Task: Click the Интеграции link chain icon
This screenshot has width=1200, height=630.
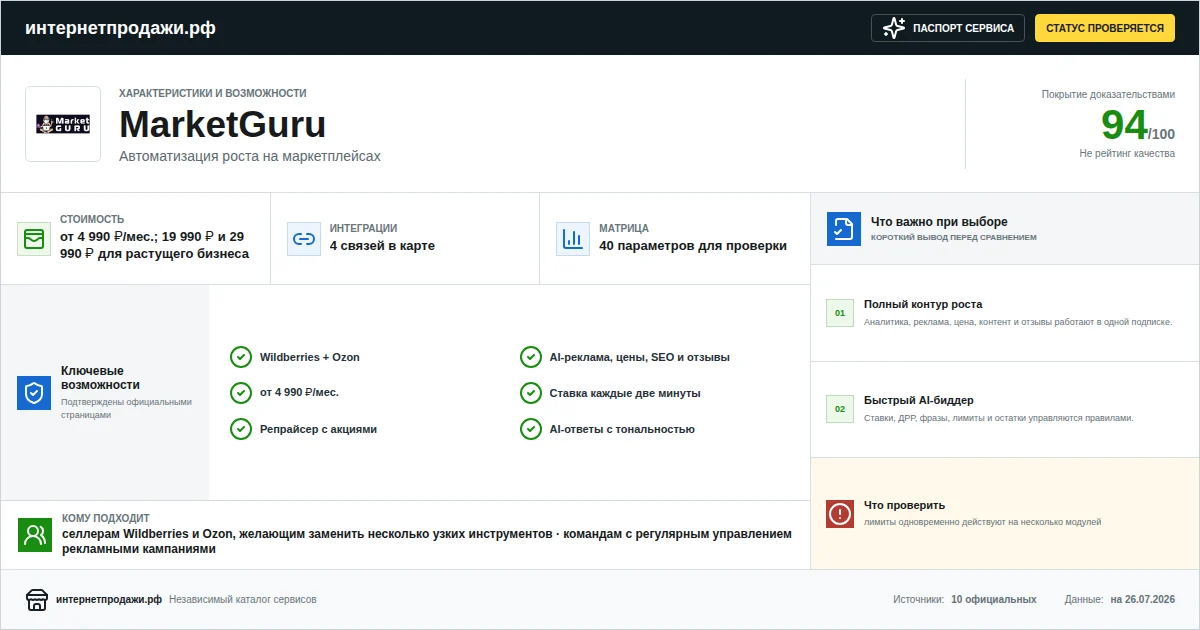Action: click(304, 239)
